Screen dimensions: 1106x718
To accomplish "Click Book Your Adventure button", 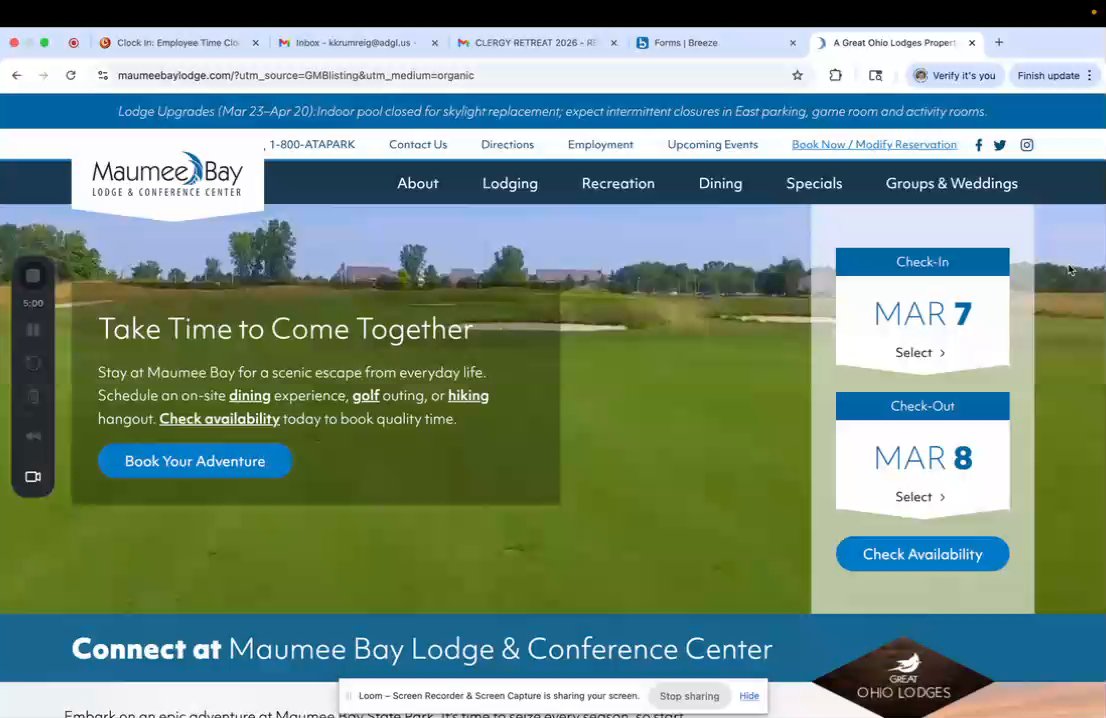I will [x=195, y=461].
